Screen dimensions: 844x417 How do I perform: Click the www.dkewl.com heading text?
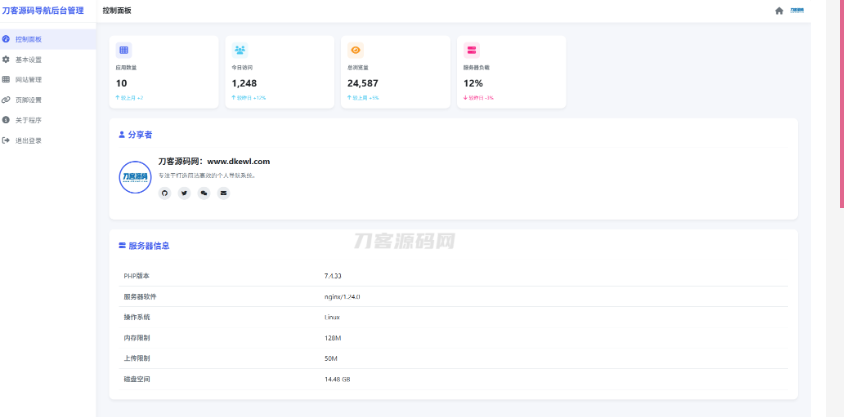[x=214, y=161]
